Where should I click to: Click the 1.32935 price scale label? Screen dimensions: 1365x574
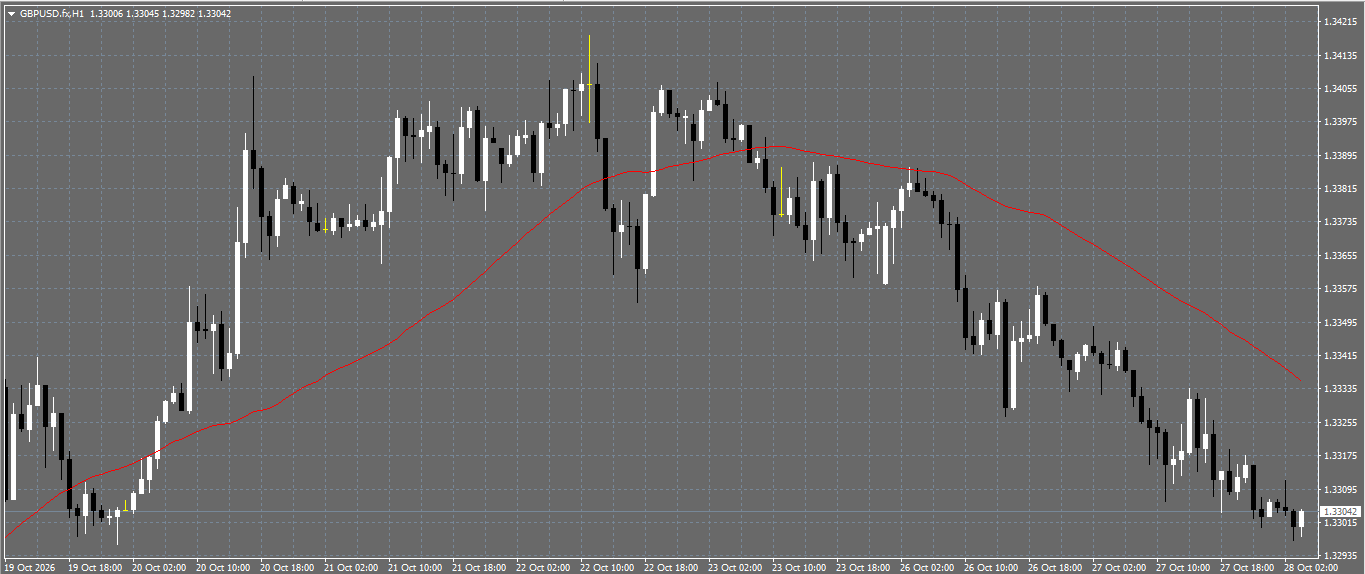pyautogui.click(x=1339, y=556)
